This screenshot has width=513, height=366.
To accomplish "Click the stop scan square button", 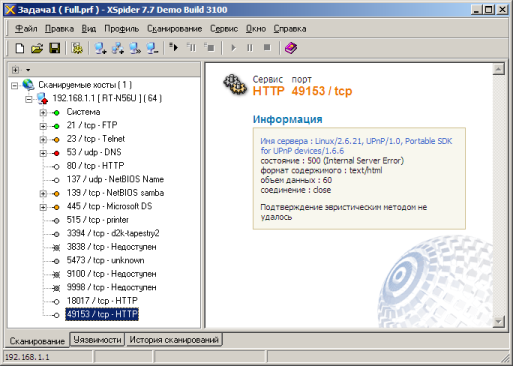I will tap(267, 48).
